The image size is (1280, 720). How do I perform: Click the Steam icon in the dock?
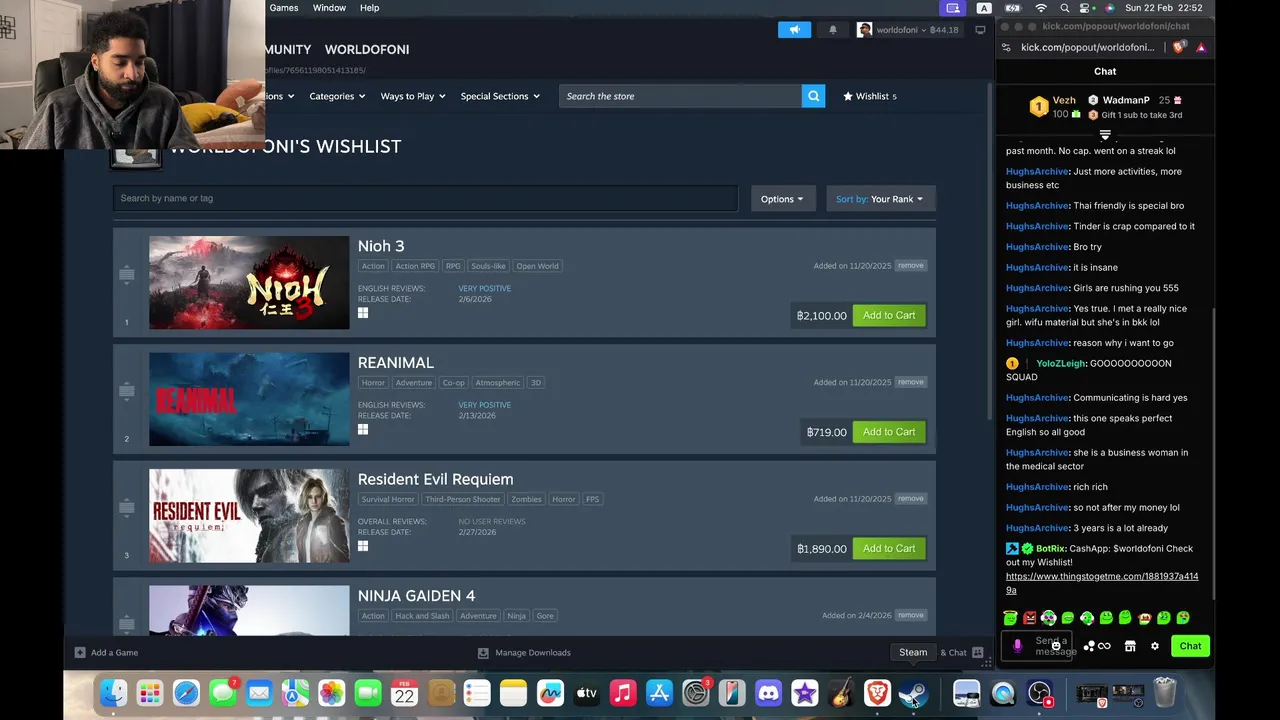913,693
